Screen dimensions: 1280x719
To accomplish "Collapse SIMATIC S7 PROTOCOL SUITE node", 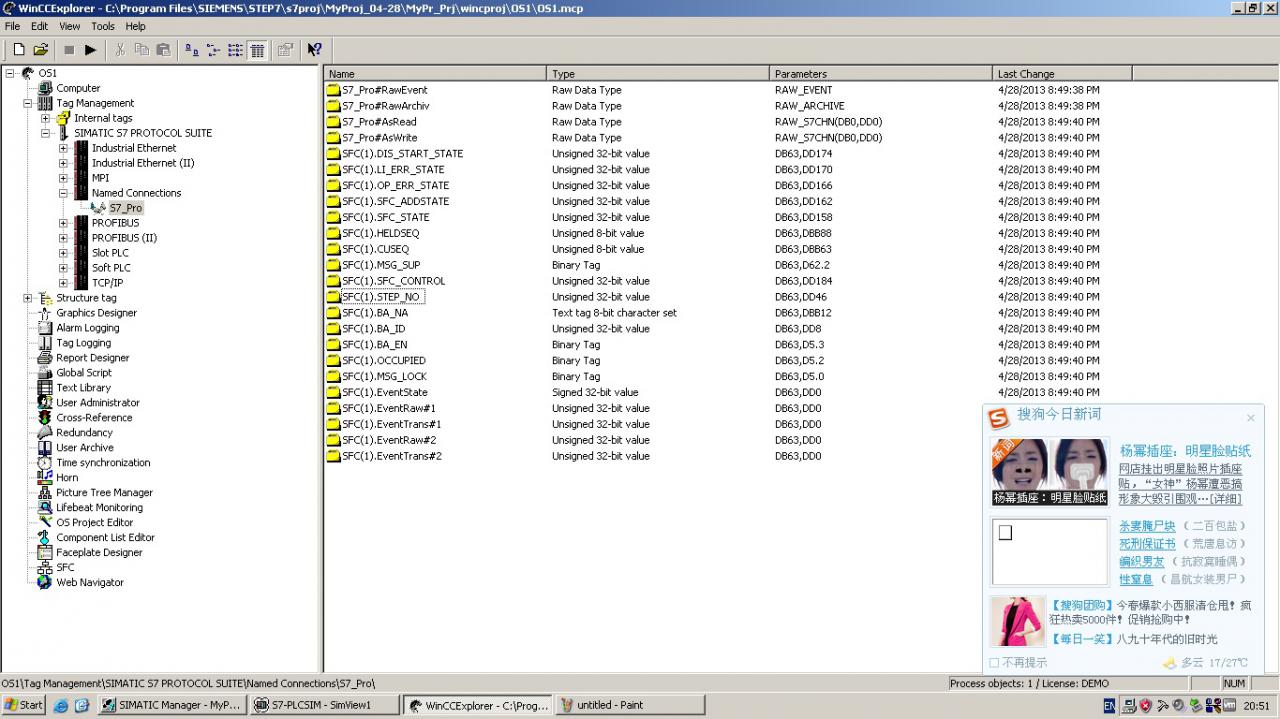I will 46,133.
